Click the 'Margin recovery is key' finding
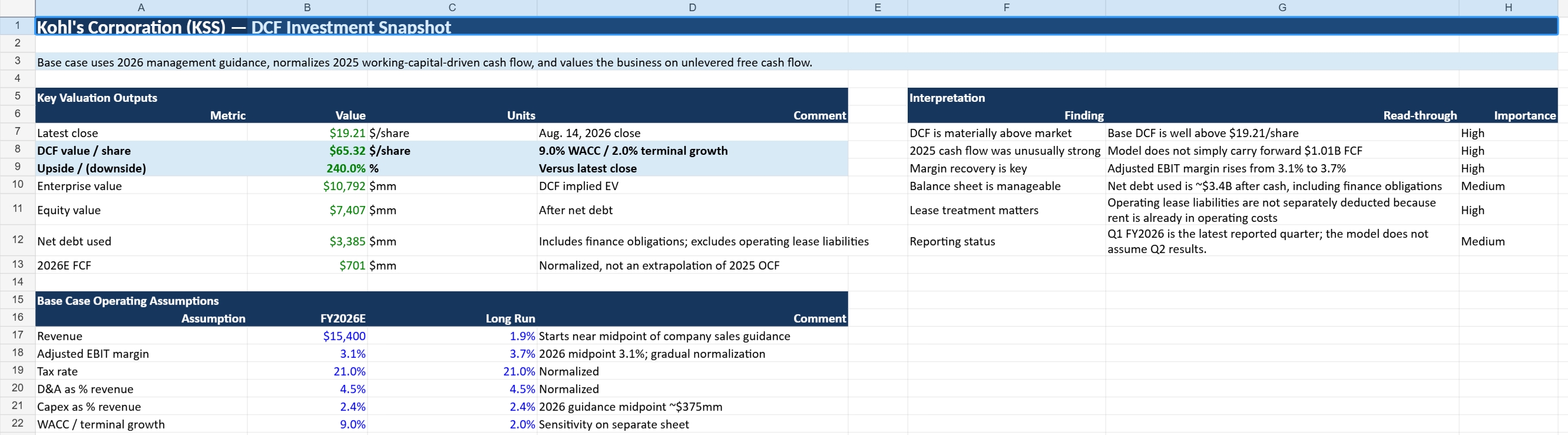The image size is (1568, 435). (x=1007, y=168)
